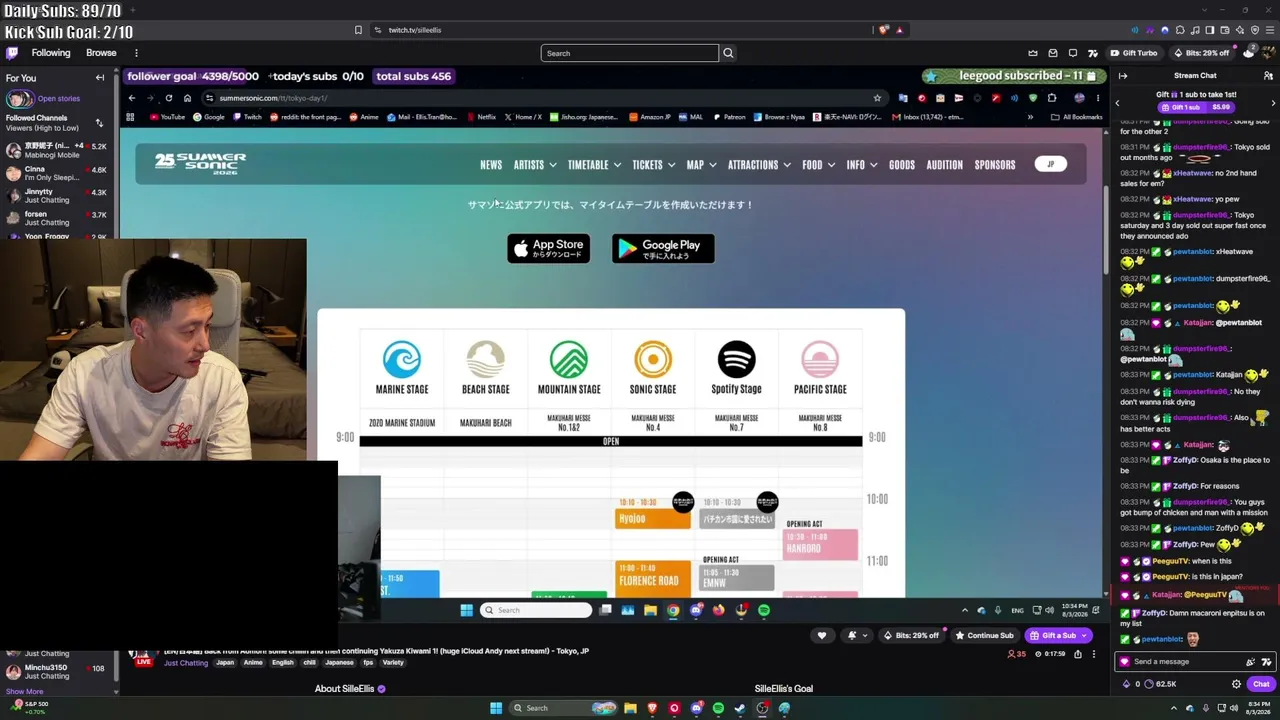Click the Send a message chat box
This screenshot has height=720, width=1280.
tap(1195, 662)
